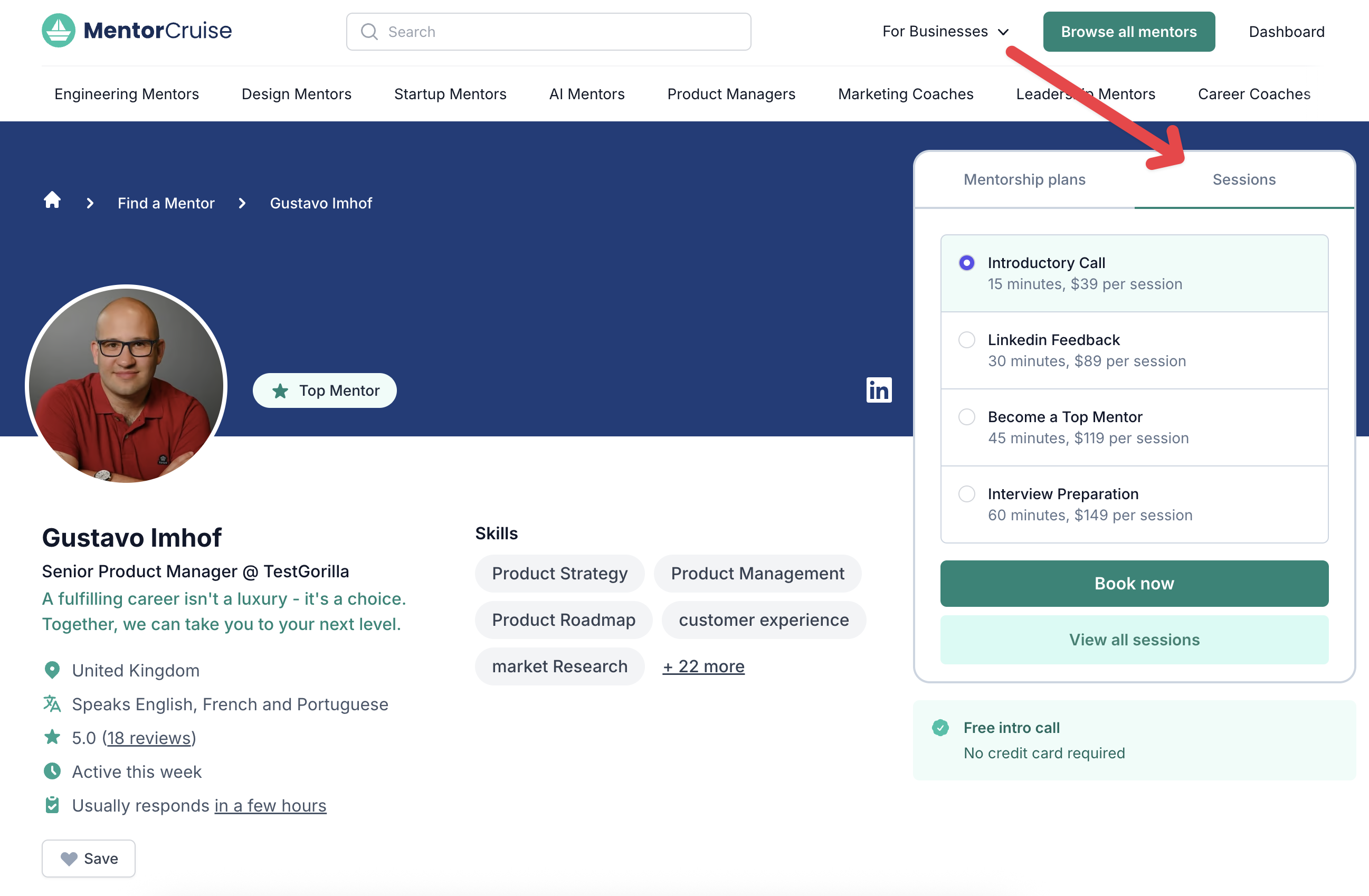1369x896 pixels.
Task: Click 'Senior Product Manager @ TestGorilla' text
Action: pos(196,571)
